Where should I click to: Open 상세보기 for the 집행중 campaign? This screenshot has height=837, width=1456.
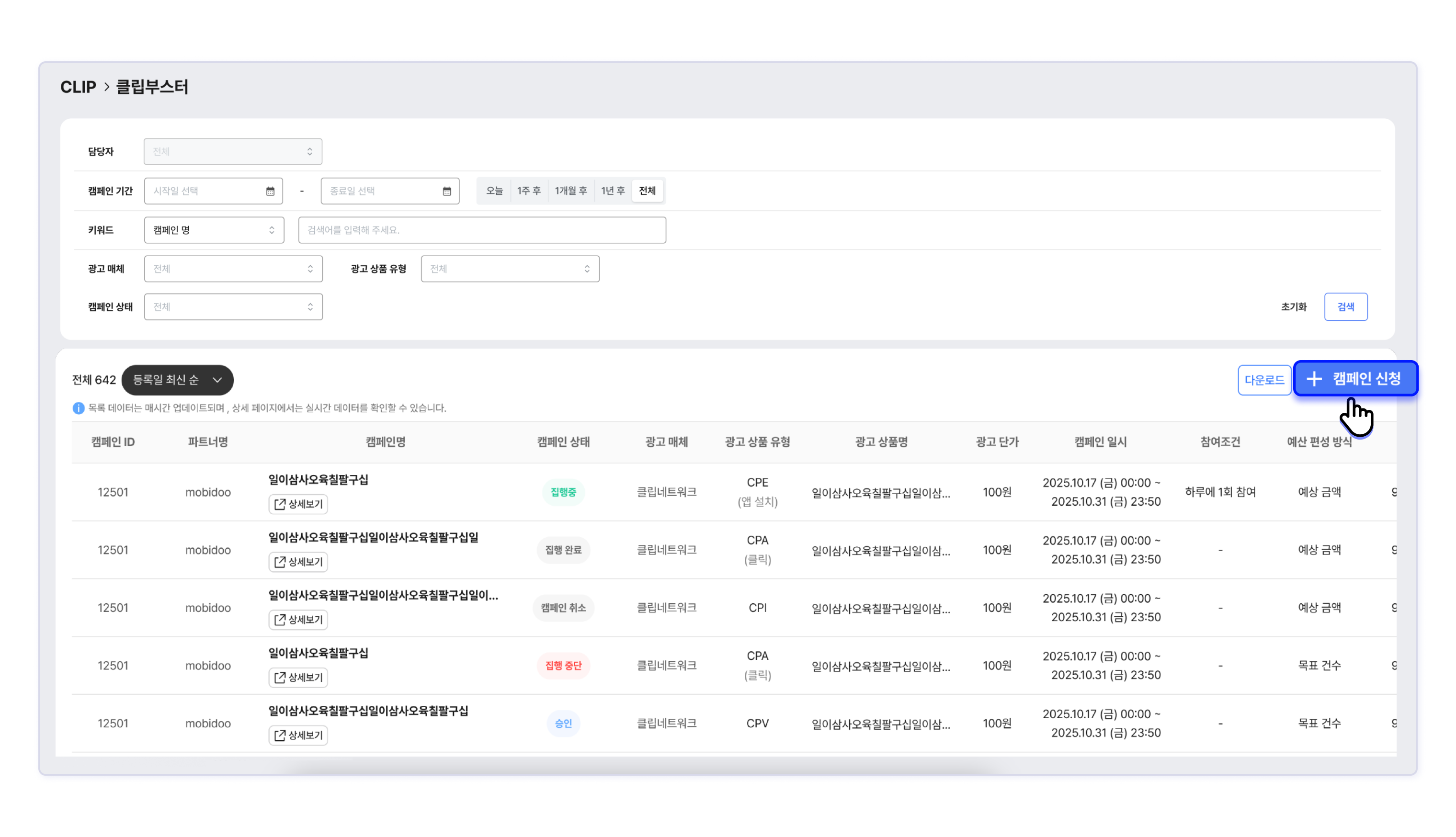298,504
